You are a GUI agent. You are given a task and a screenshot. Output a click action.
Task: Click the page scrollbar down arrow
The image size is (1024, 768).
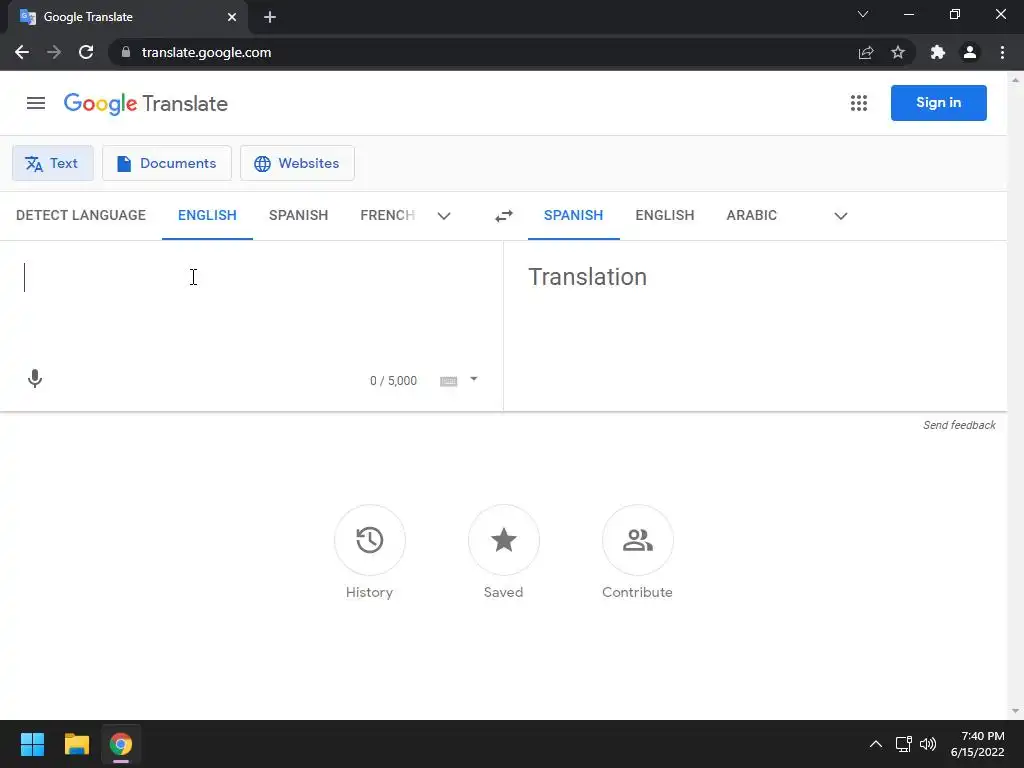click(x=1015, y=711)
